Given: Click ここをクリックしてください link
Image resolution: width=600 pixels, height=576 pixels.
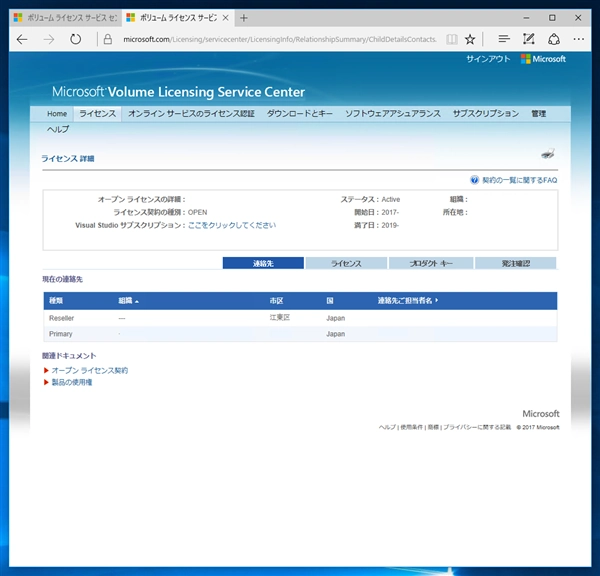Looking at the screenshot, I should pyautogui.click(x=232, y=225).
